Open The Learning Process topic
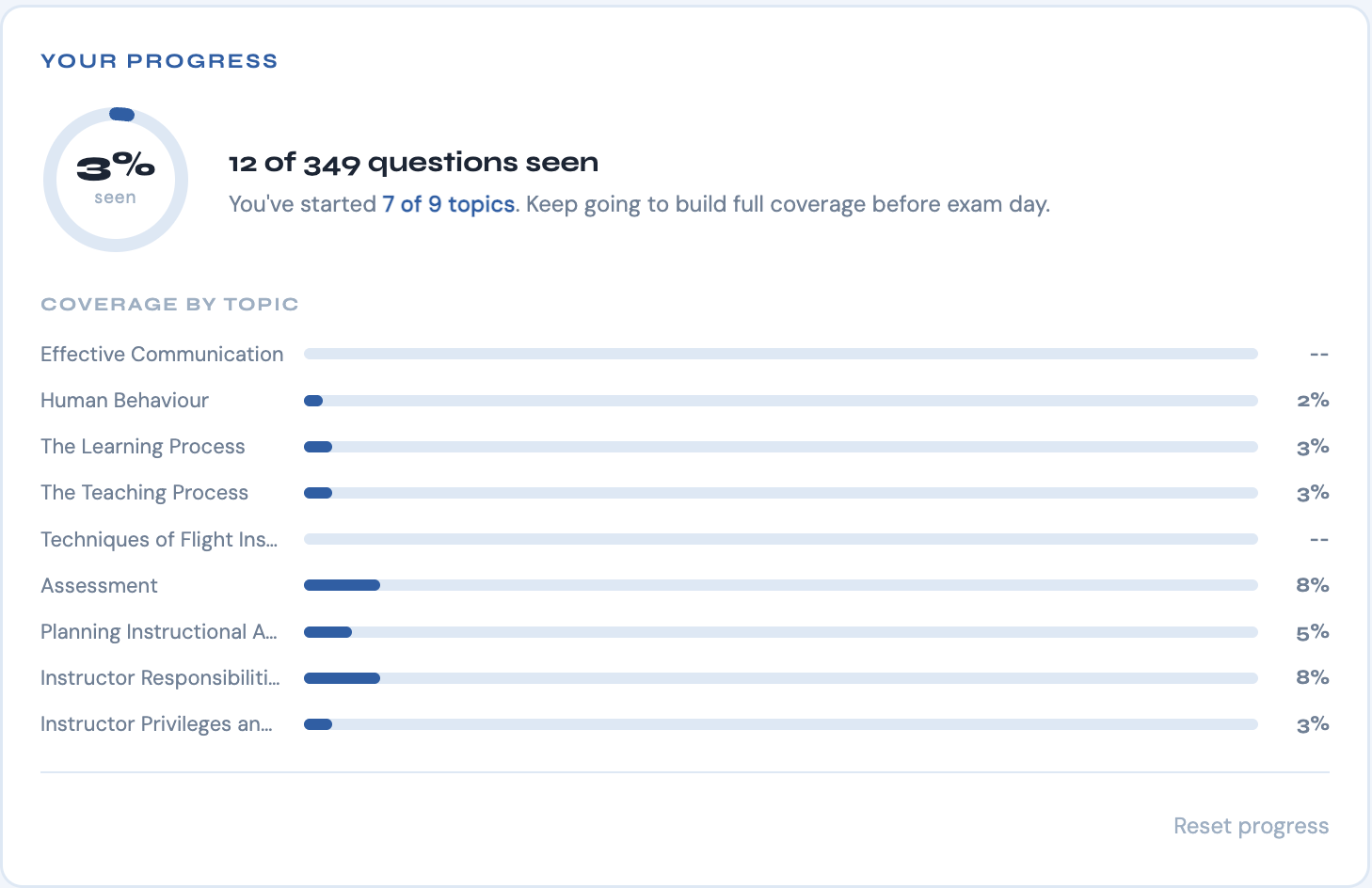The image size is (1372, 888). tap(142, 446)
